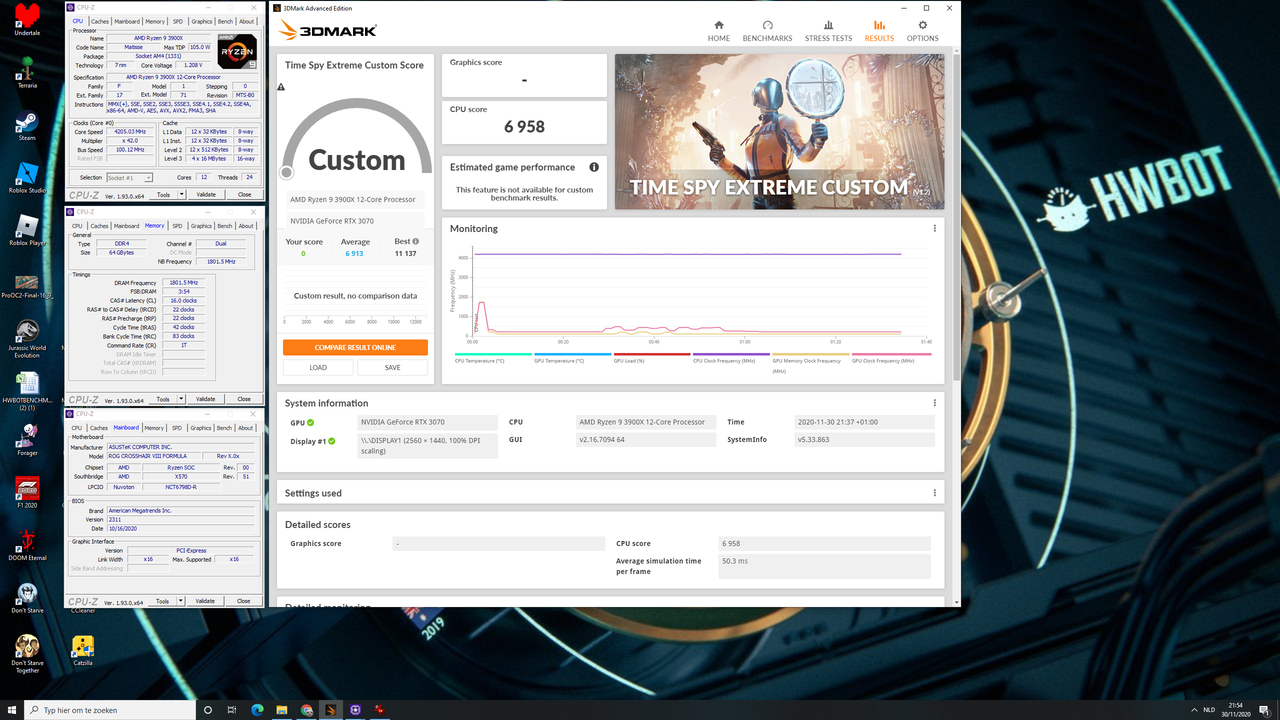This screenshot has height=720, width=1280.
Task: Open Graphics tab in top CPU-Z window
Action: coord(202,21)
